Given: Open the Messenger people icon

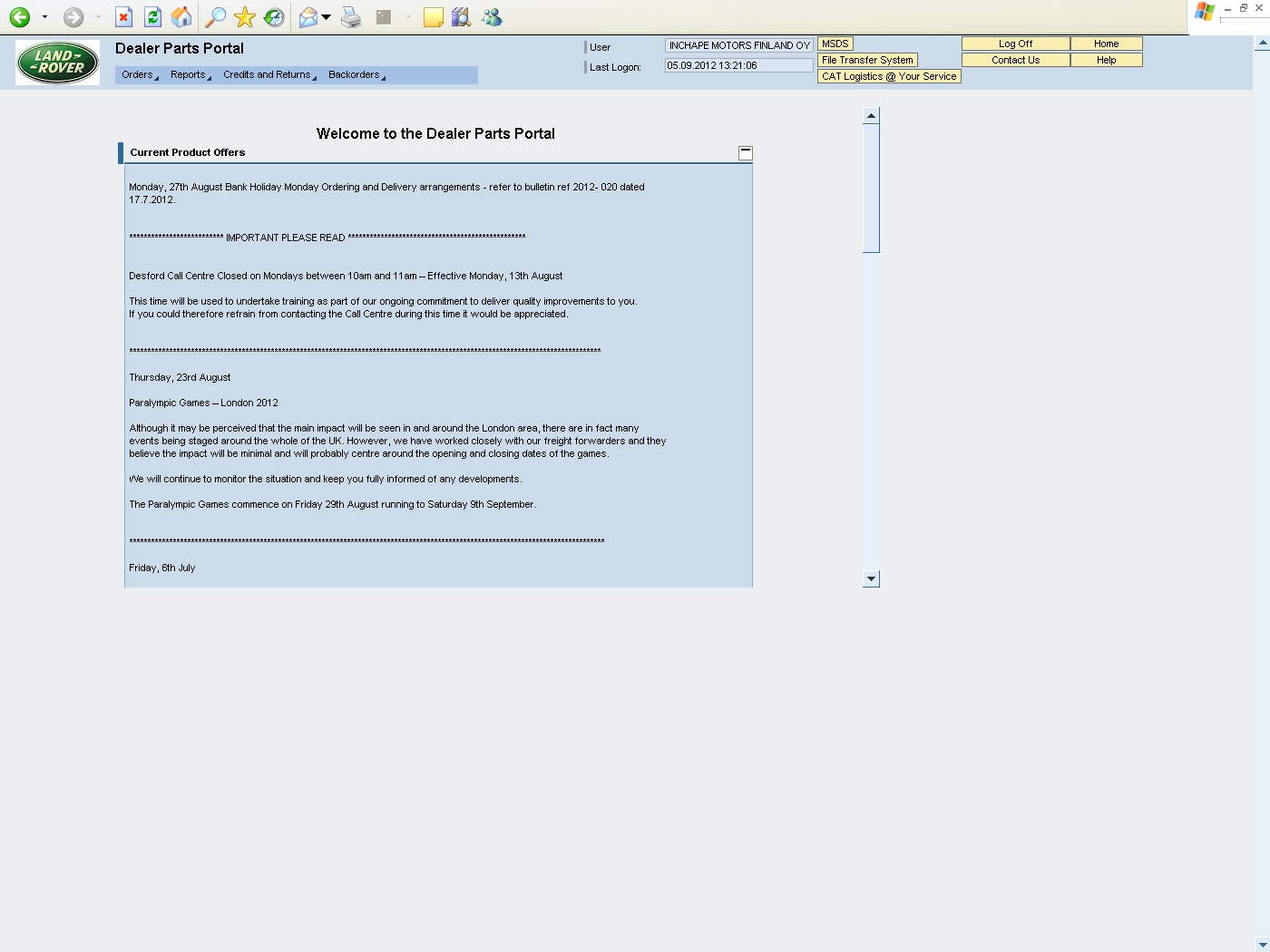Looking at the screenshot, I should coord(492,17).
